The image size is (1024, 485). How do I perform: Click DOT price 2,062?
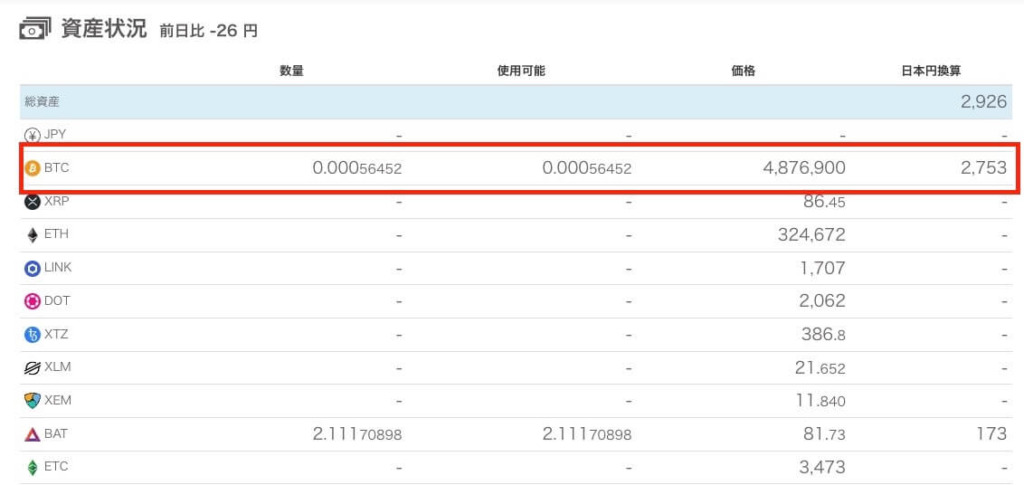point(823,301)
